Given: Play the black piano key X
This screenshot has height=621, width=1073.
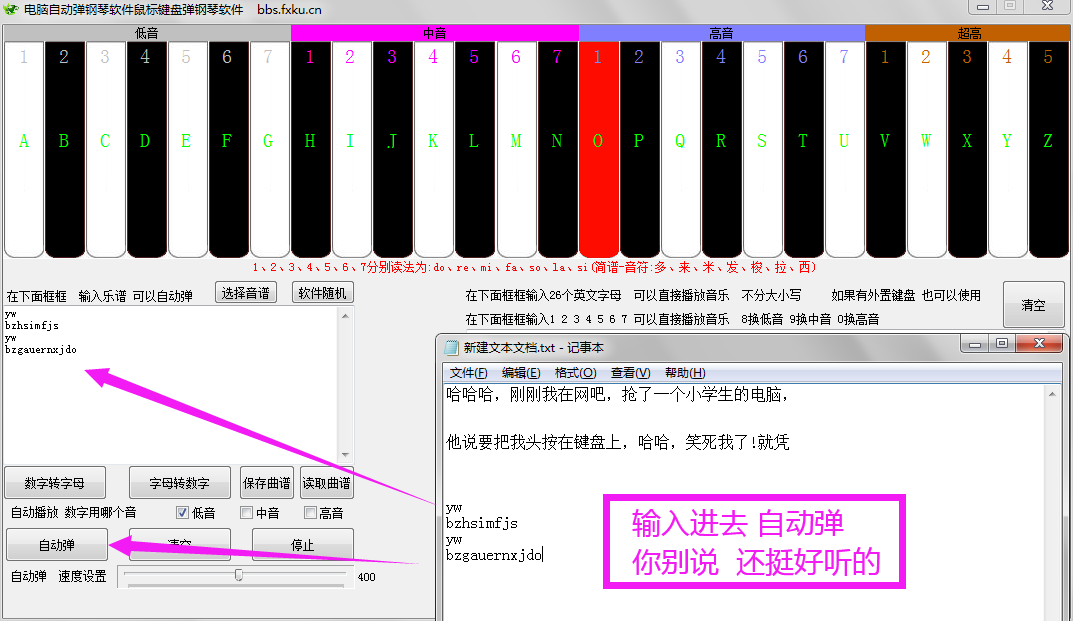Looking at the screenshot, I should pyautogui.click(x=968, y=149).
